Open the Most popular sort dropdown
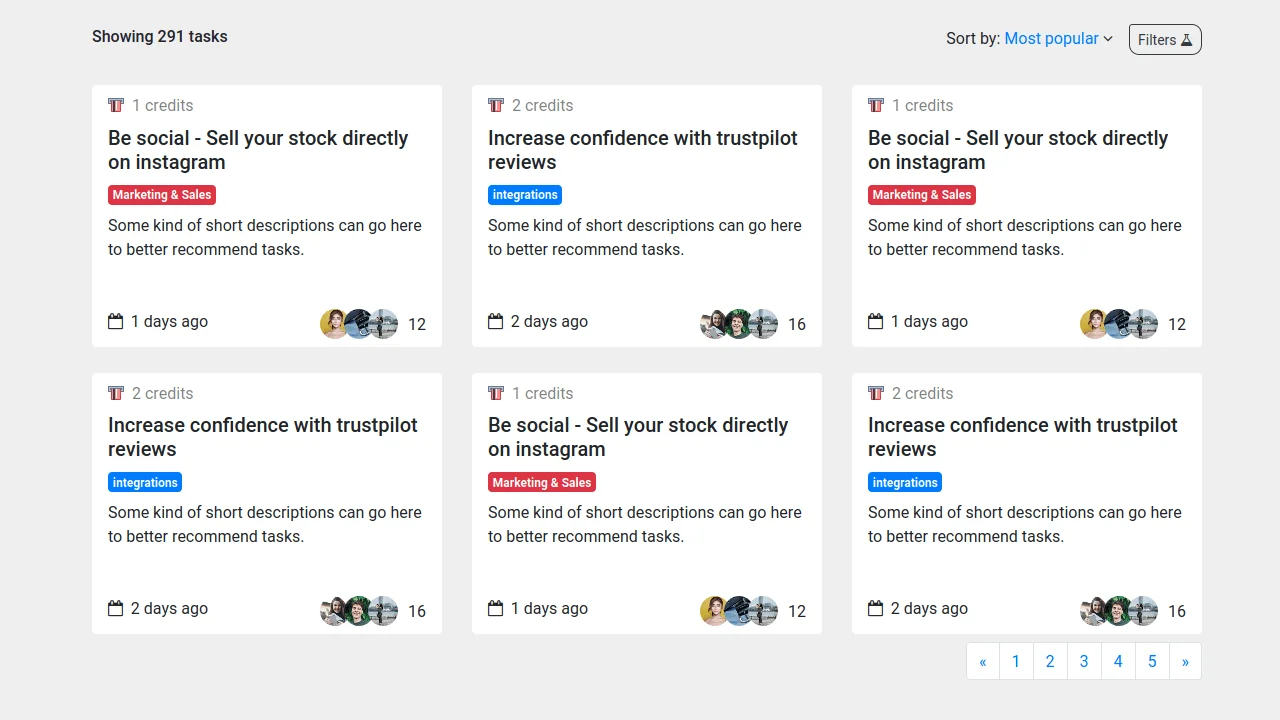 tap(1051, 38)
